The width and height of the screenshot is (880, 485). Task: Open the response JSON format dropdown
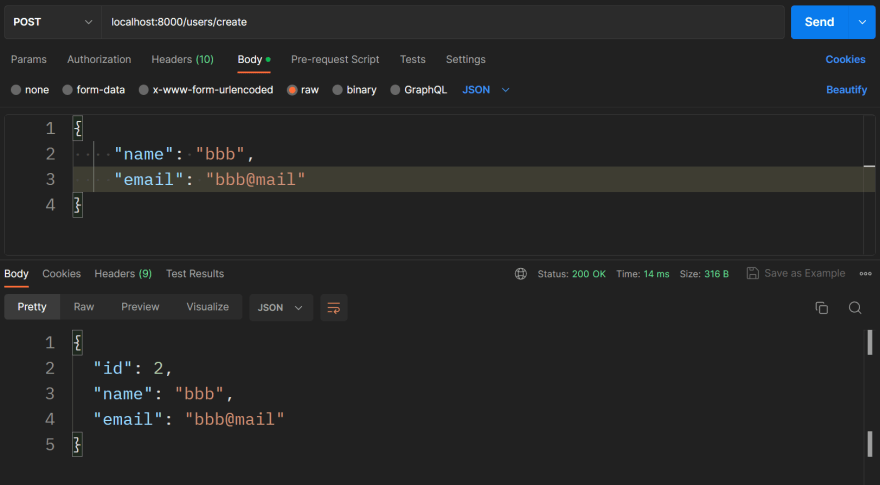pyautogui.click(x=281, y=308)
